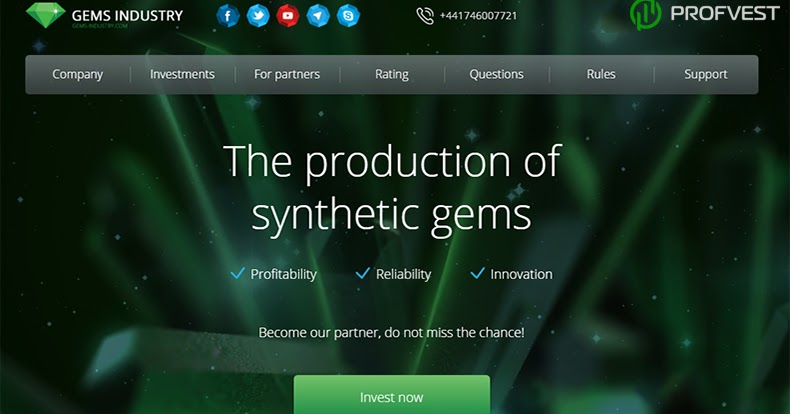Open the Twitter social icon
Screen dimensions: 790x414
click(258, 16)
